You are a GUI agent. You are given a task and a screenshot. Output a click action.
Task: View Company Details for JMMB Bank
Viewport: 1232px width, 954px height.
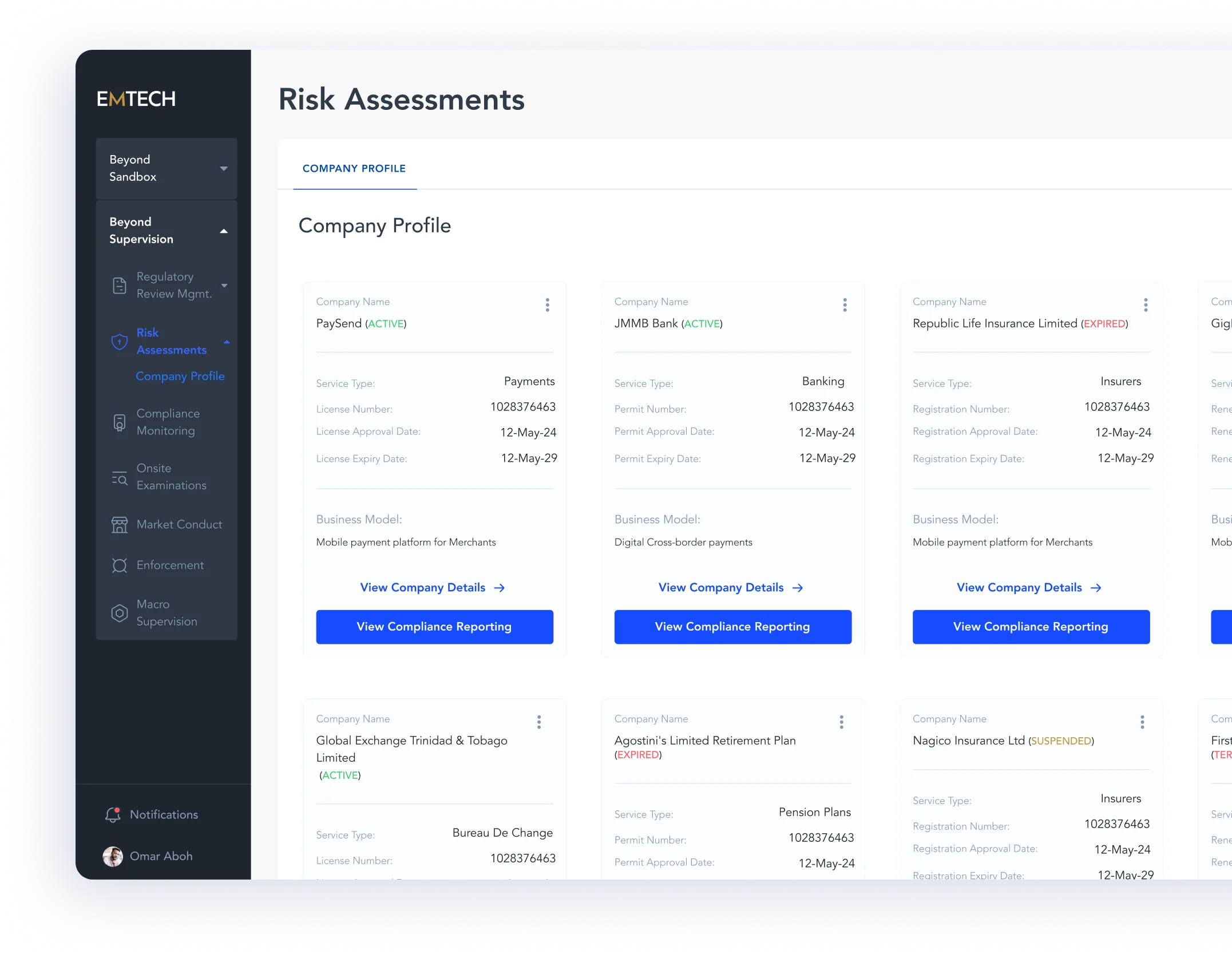point(720,588)
